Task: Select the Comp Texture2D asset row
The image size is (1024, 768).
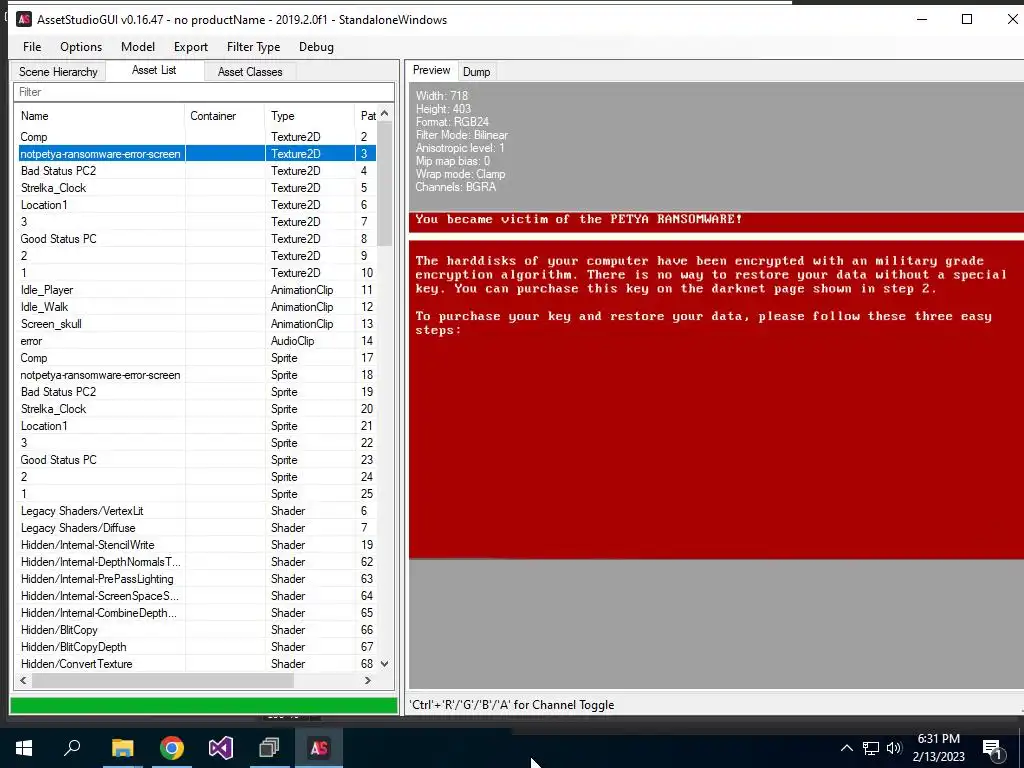Action: [196, 137]
